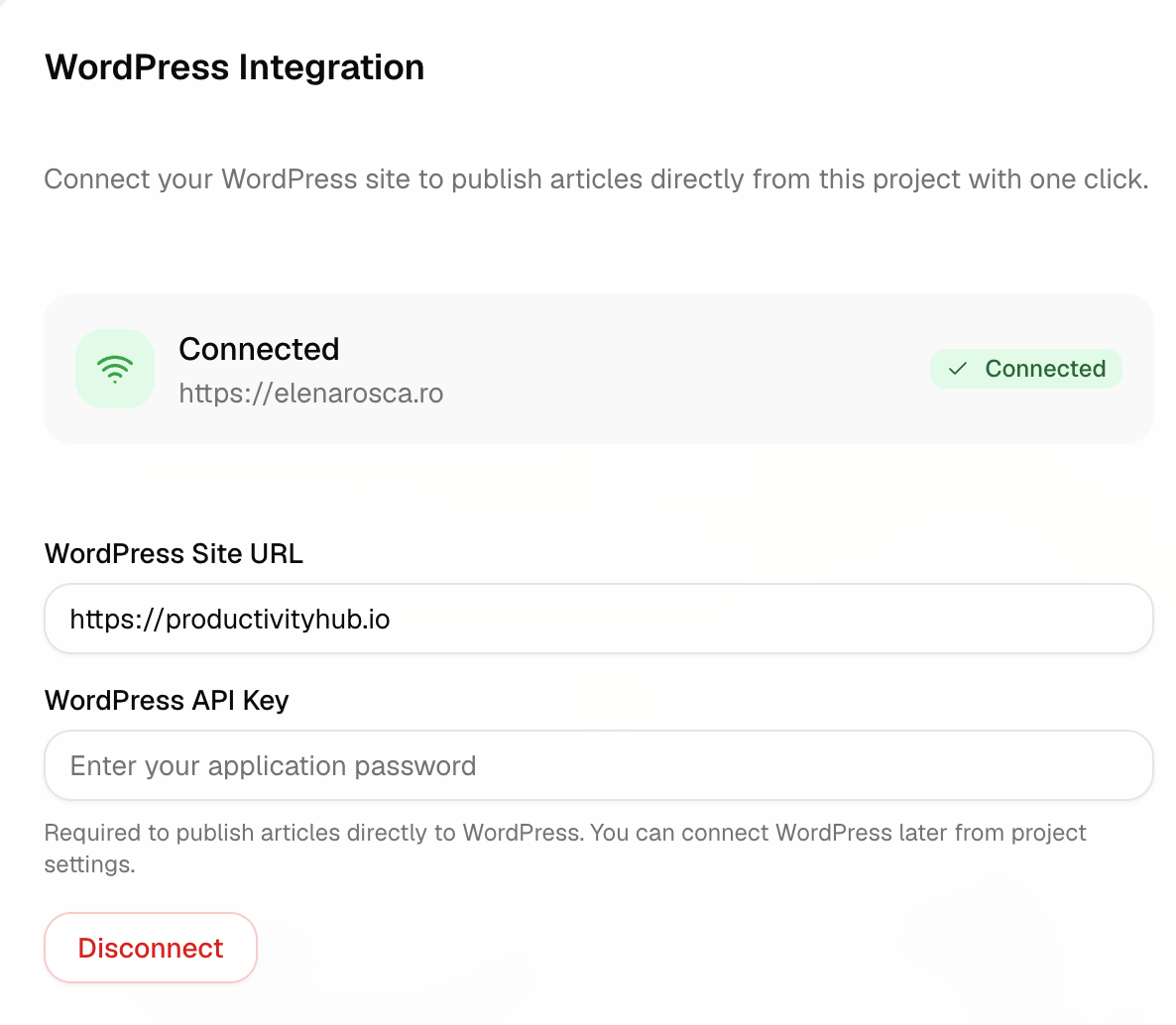Click the WordPress Integration heading
The image size is (1176, 1025).
click(235, 67)
